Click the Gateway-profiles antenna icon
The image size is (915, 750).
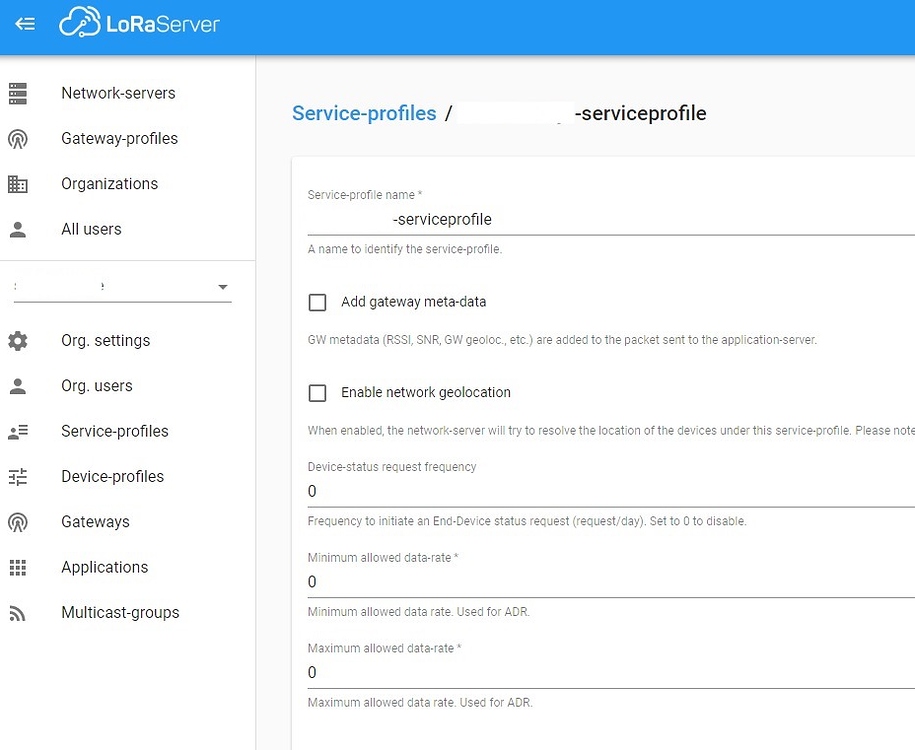[x=19, y=138]
